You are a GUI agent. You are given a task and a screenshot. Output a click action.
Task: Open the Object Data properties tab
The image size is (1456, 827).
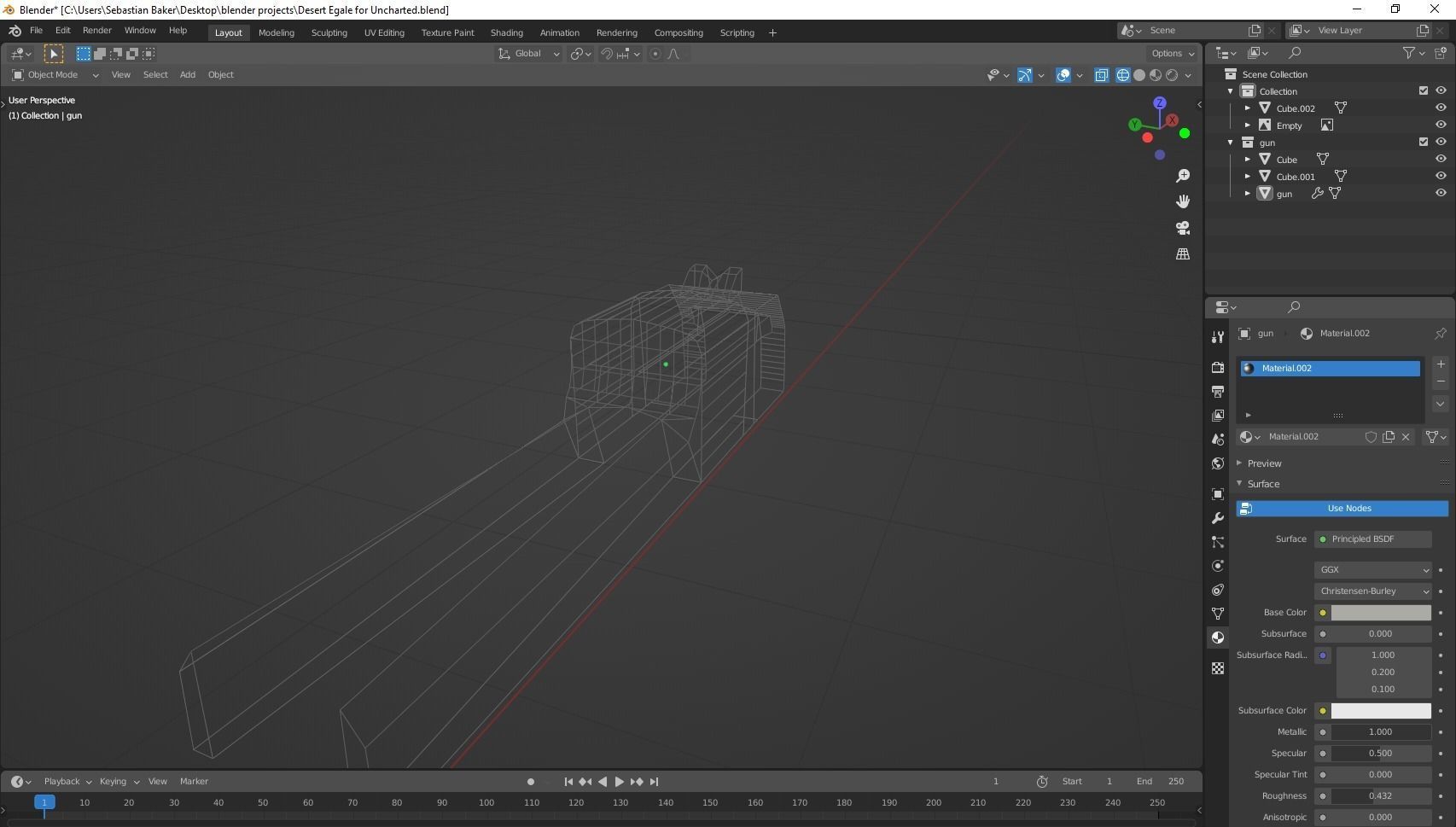click(x=1218, y=614)
